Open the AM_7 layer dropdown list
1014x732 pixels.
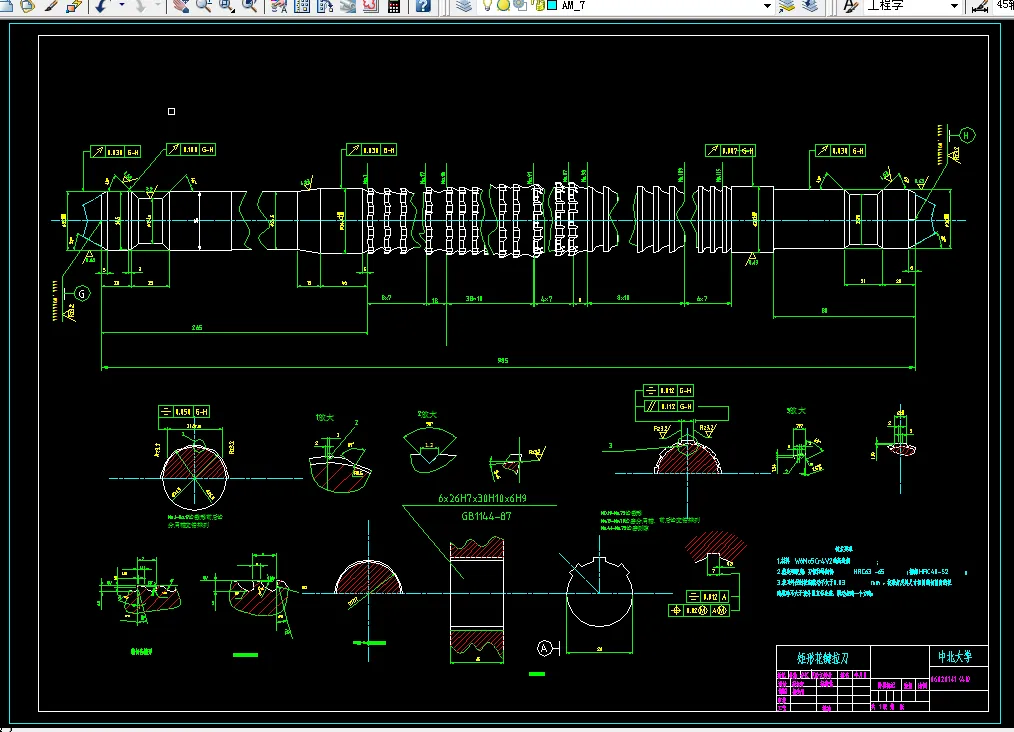pyautogui.click(x=768, y=6)
